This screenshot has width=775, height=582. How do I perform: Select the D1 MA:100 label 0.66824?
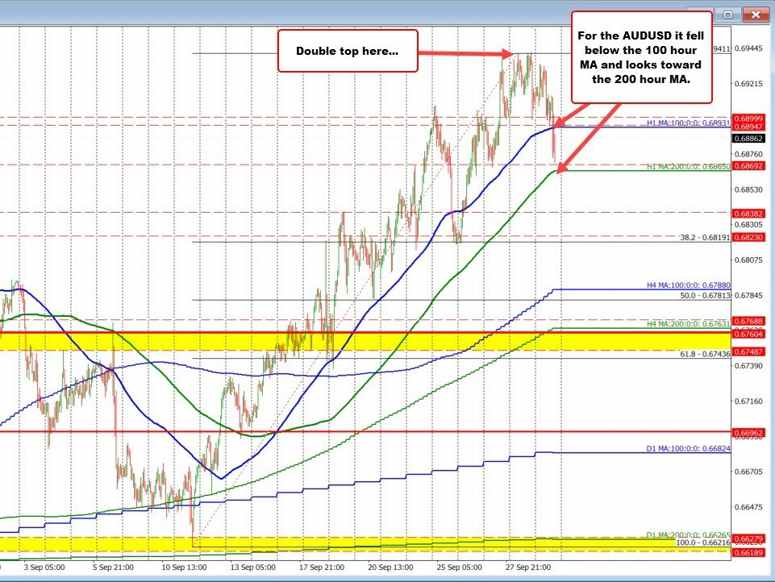pyautogui.click(x=689, y=449)
